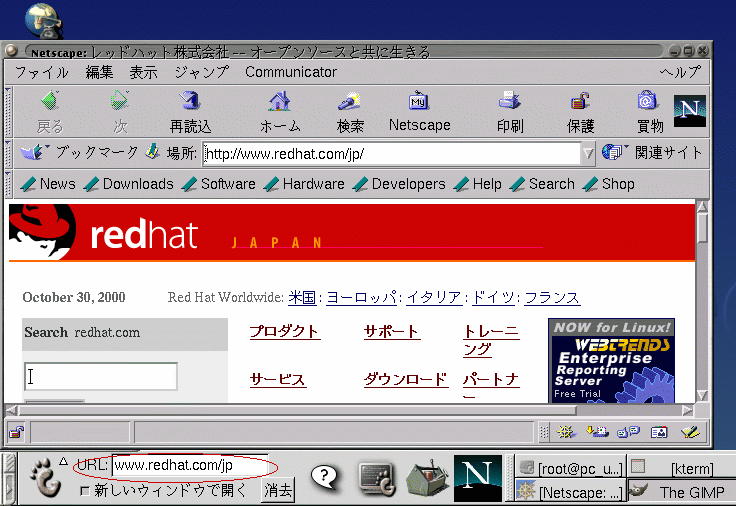The image size is (736, 506).
Task: Click the 消去 clear button
Action: point(279,491)
